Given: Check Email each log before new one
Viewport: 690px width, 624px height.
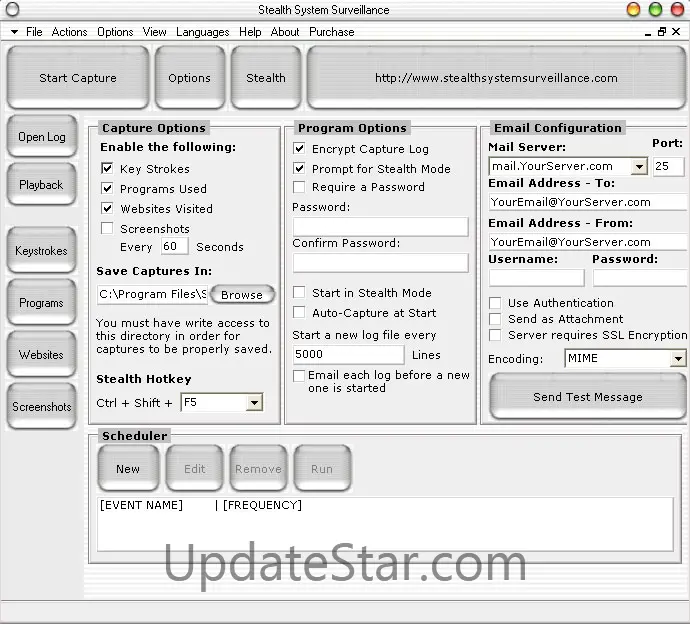Looking at the screenshot, I should 299,376.
